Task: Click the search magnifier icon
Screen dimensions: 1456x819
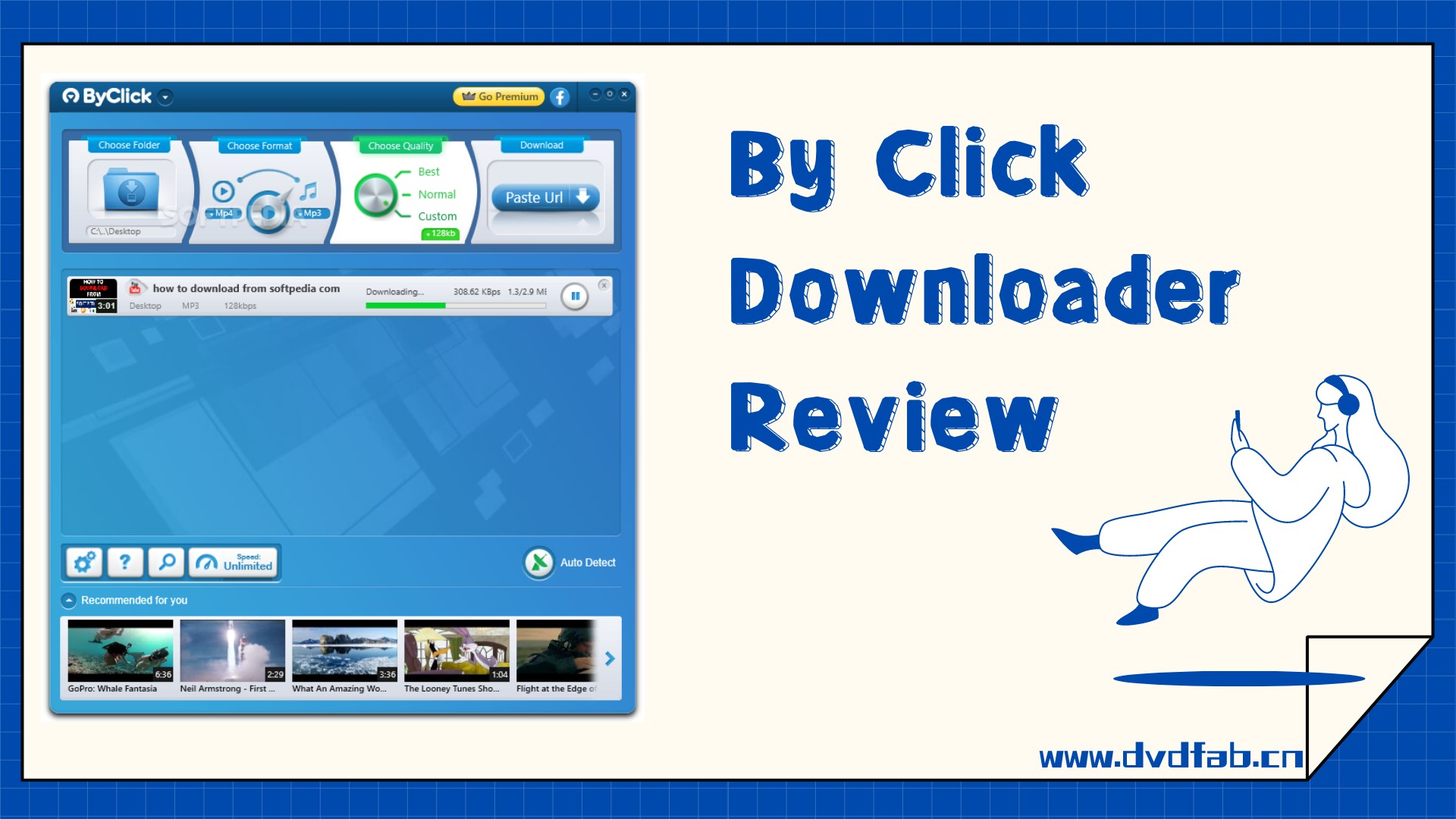Action: pos(165,563)
